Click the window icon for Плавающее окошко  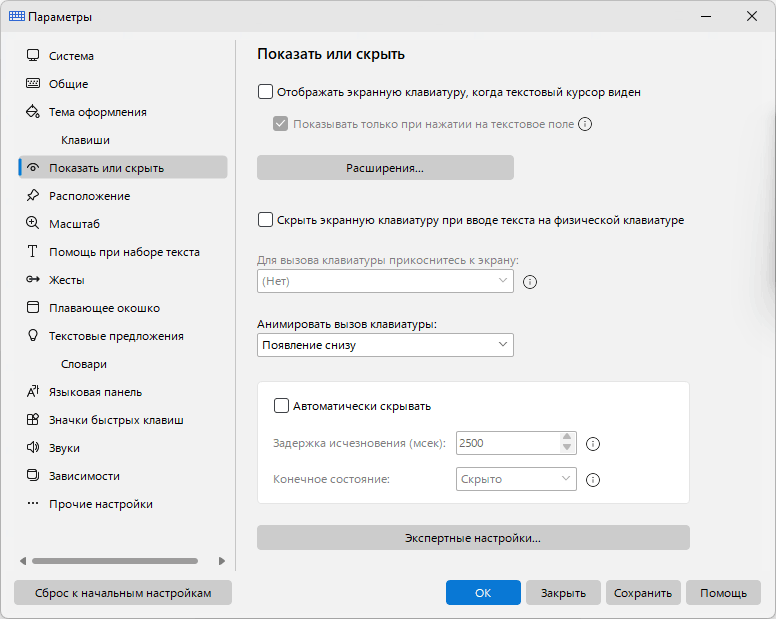click(33, 307)
